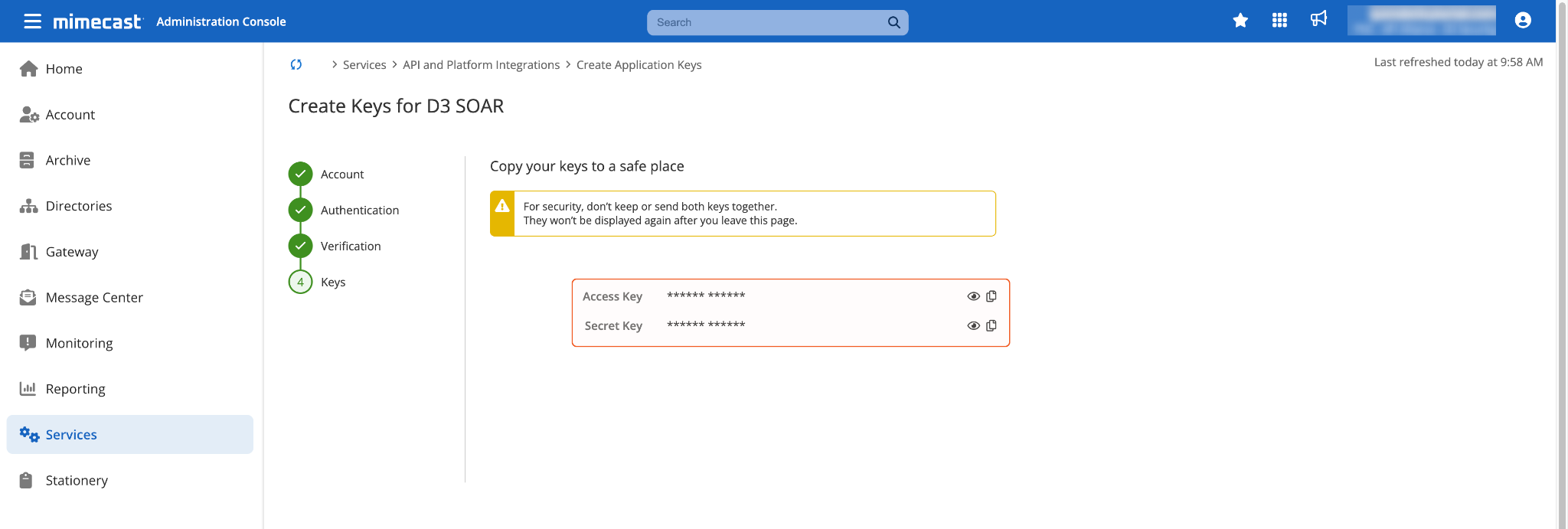Click the Authentication step in wizard
Viewport: 1568px width, 529px height.
[x=359, y=211]
